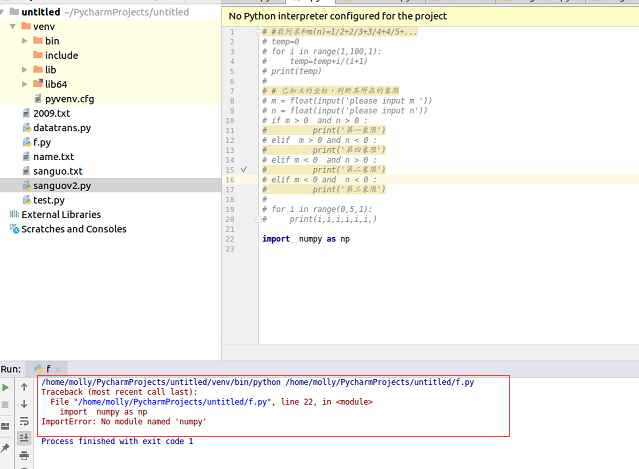Click the sanguo.txt text file icon

[x=26, y=171]
